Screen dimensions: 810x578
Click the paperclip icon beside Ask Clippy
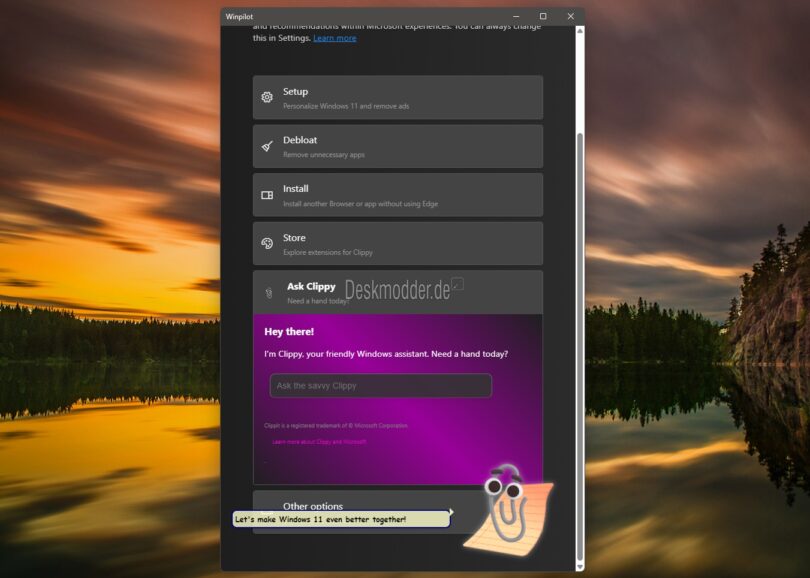tap(266, 292)
